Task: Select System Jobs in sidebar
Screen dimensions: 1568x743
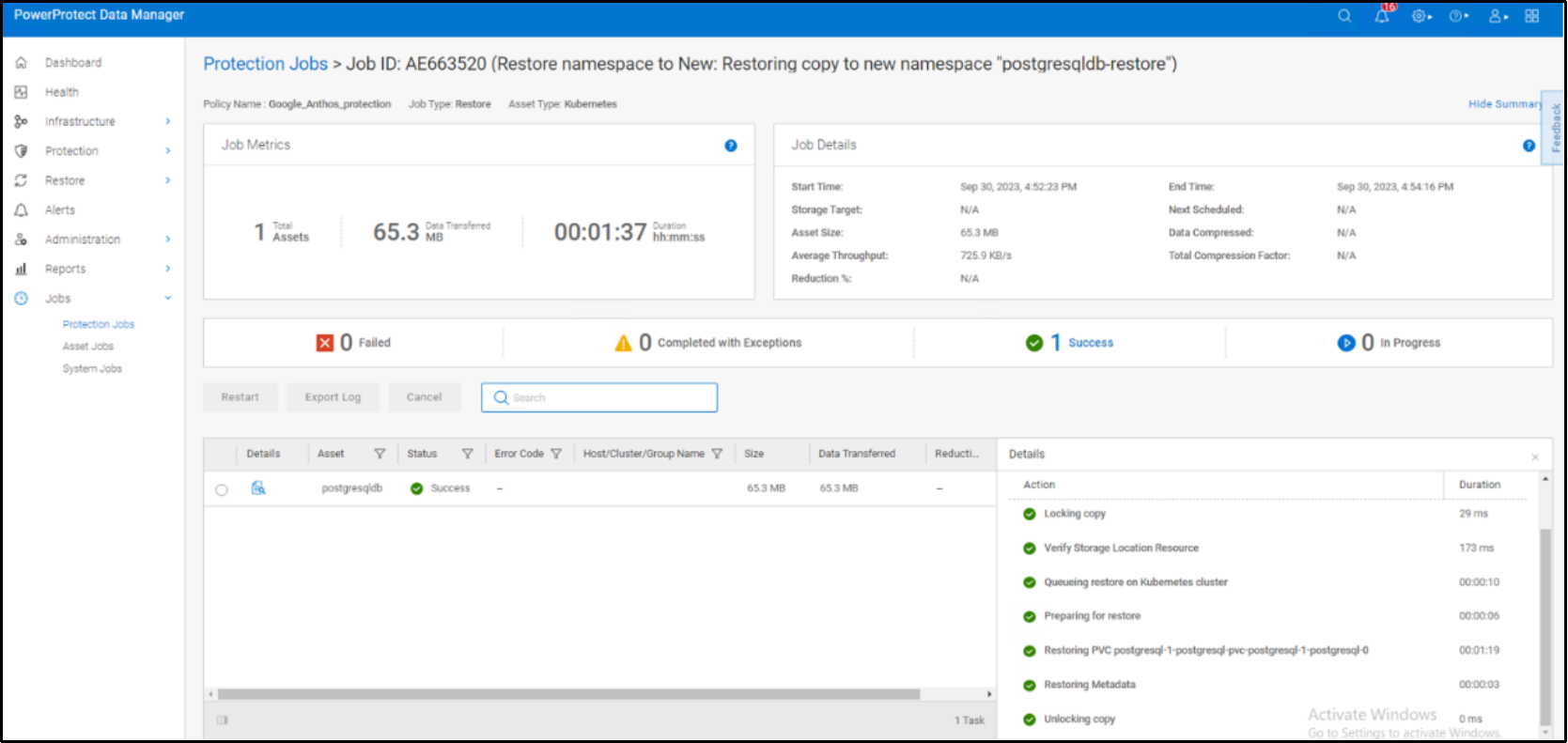Action: [92, 369]
